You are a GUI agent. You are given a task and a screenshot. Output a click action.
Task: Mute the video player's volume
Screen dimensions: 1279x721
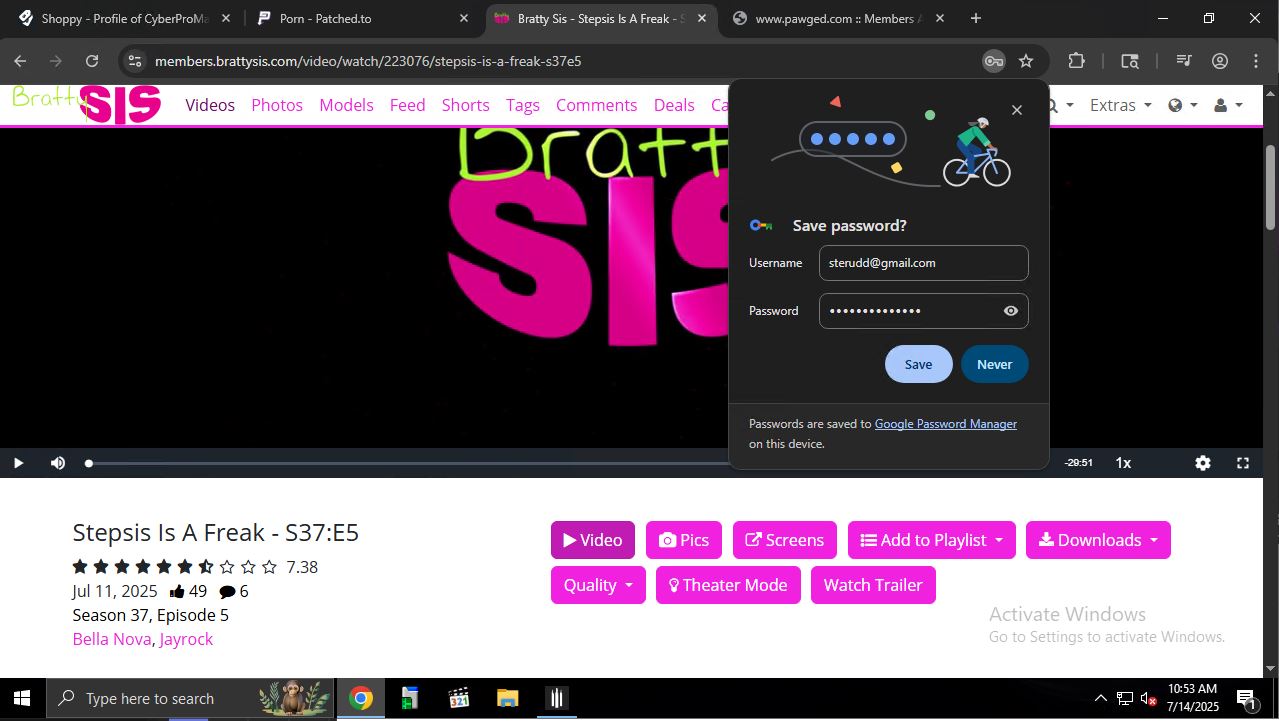click(58, 463)
